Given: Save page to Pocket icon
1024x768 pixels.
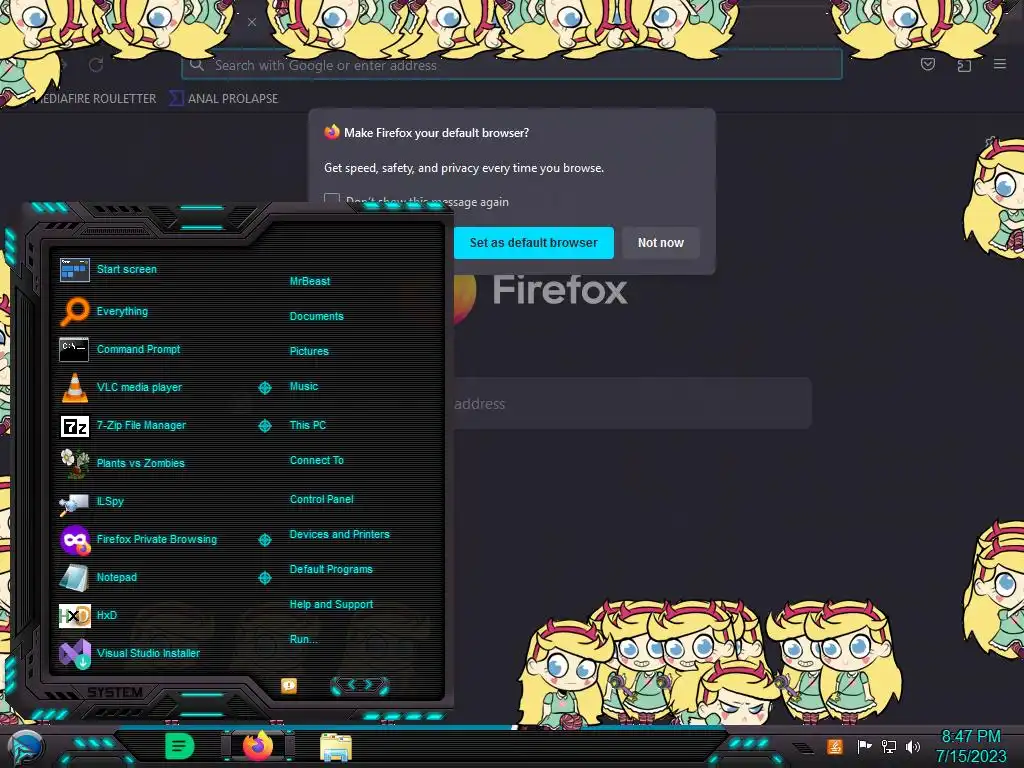Looking at the screenshot, I should [927, 64].
